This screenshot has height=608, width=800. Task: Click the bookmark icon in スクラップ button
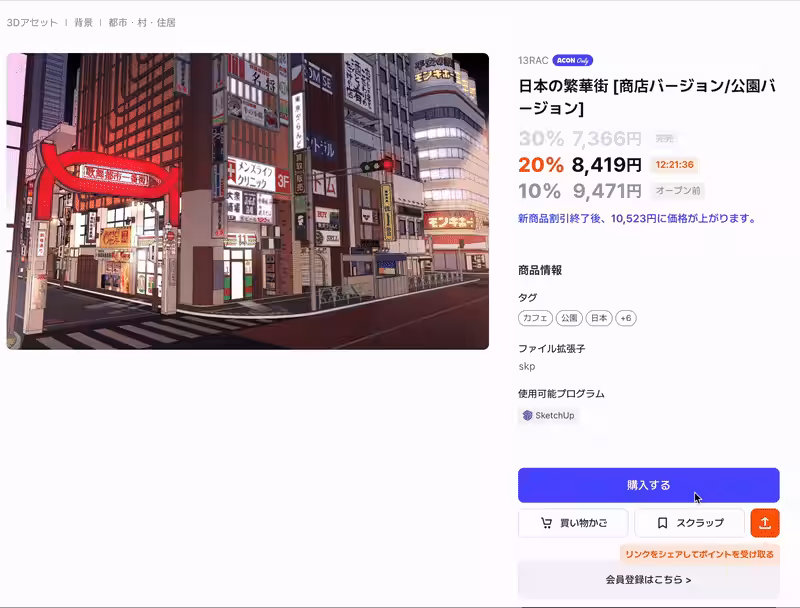pyautogui.click(x=662, y=522)
